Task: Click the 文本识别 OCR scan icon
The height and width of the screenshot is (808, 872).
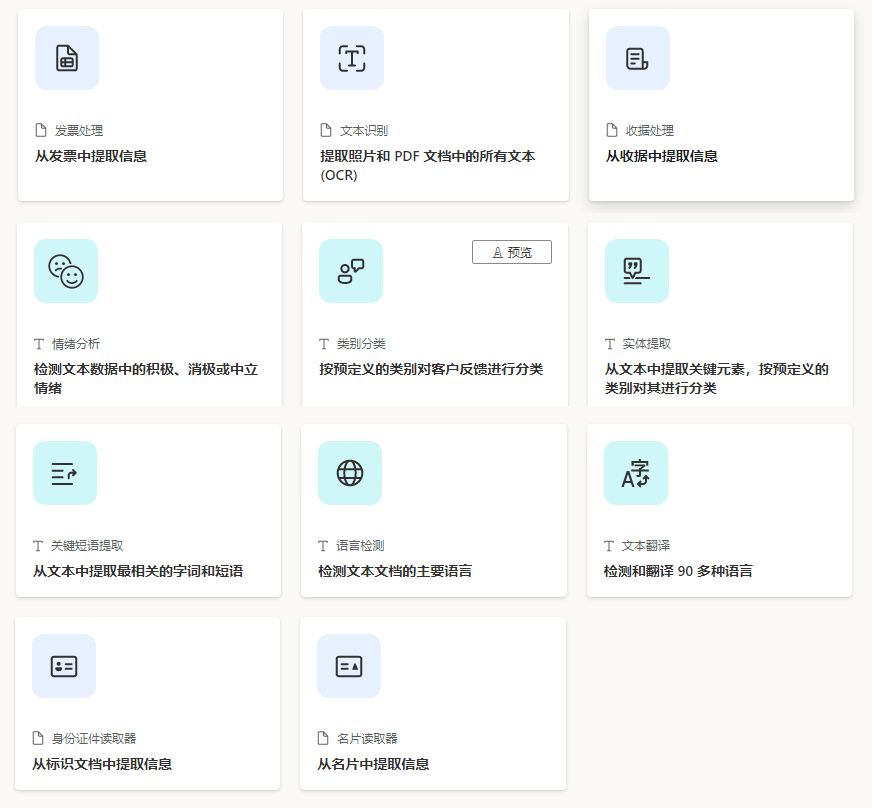Action: point(351,58)
